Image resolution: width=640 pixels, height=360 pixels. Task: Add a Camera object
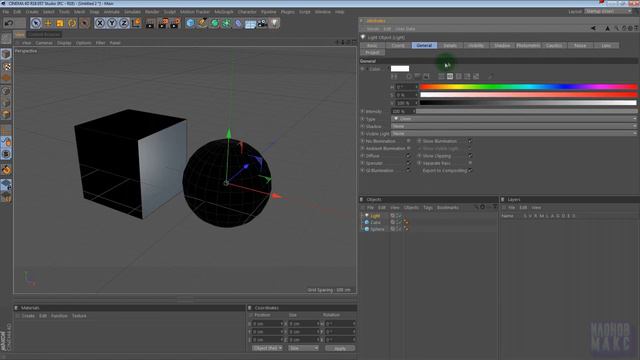262,23
